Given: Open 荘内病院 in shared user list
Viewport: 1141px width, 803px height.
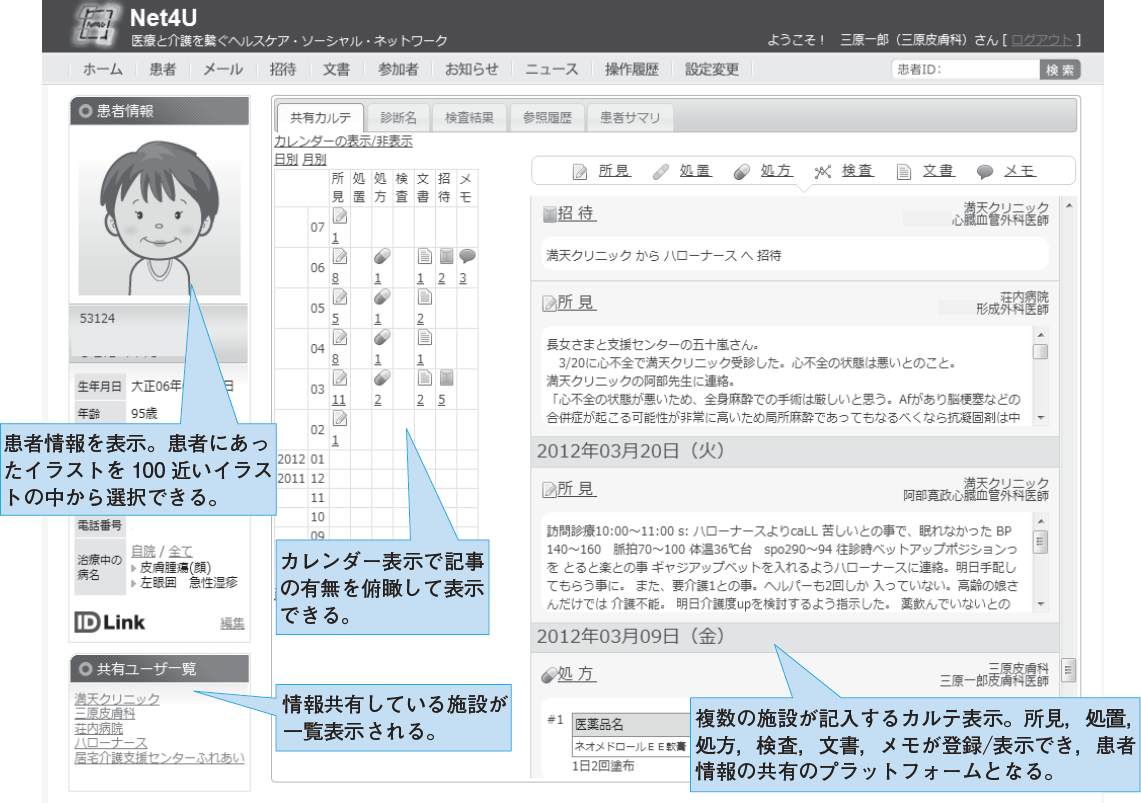Looking at the screenshot, I should pos(99,728).
